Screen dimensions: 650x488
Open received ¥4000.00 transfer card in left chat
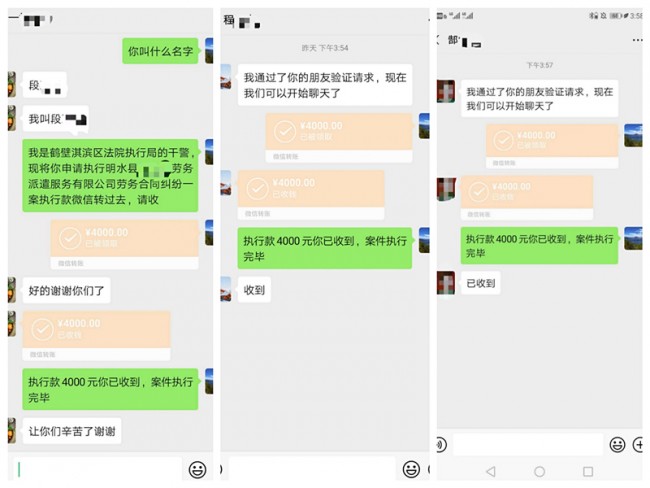tap(97, 335)
